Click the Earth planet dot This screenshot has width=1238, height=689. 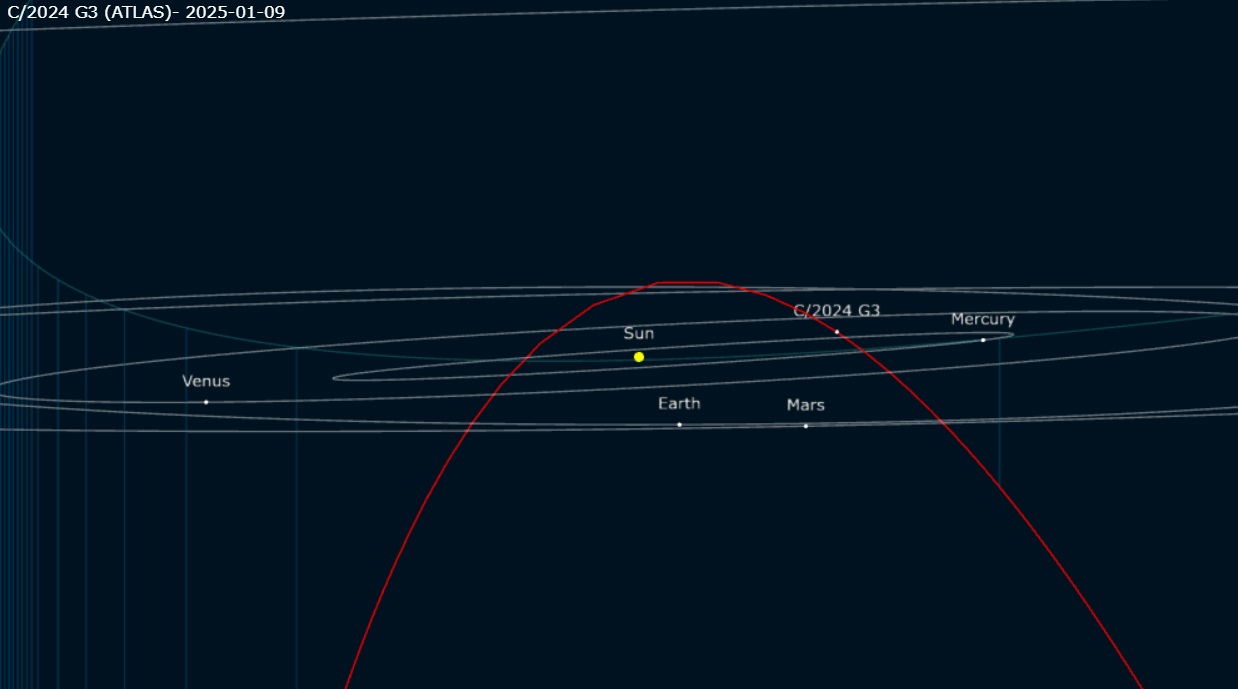click(679, 425)
